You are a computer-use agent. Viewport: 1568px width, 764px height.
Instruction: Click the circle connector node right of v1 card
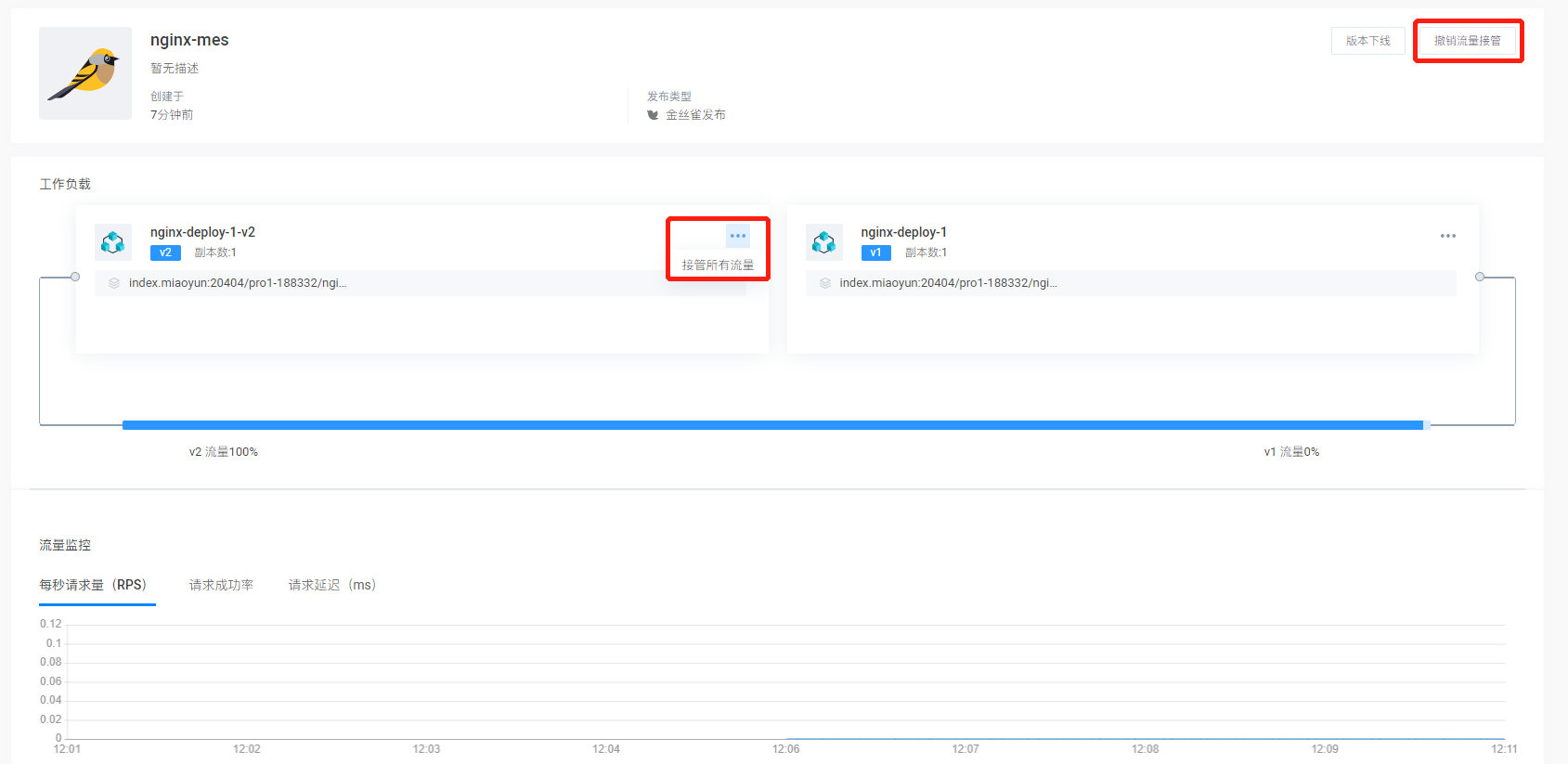1480,277
